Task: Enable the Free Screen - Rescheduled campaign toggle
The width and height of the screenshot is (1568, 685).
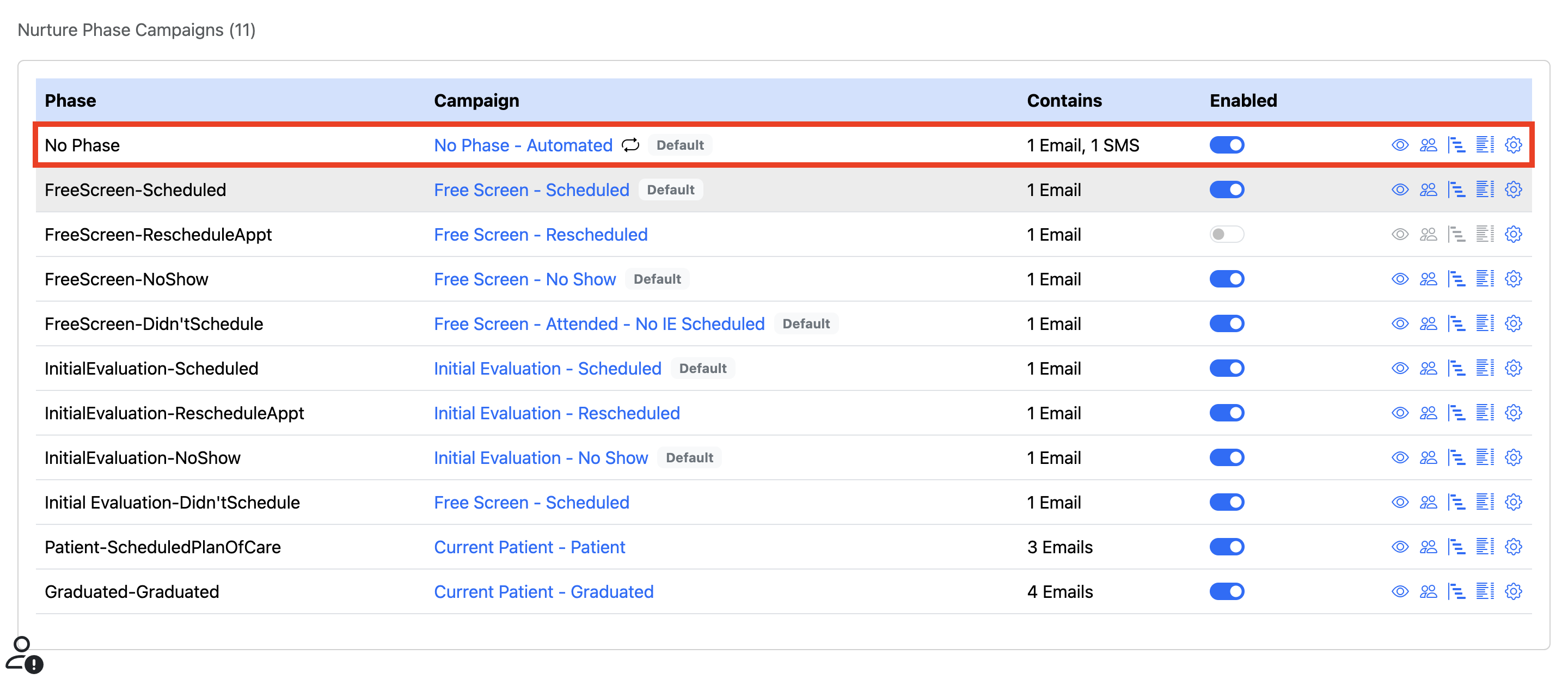Action: (1227, 234)
